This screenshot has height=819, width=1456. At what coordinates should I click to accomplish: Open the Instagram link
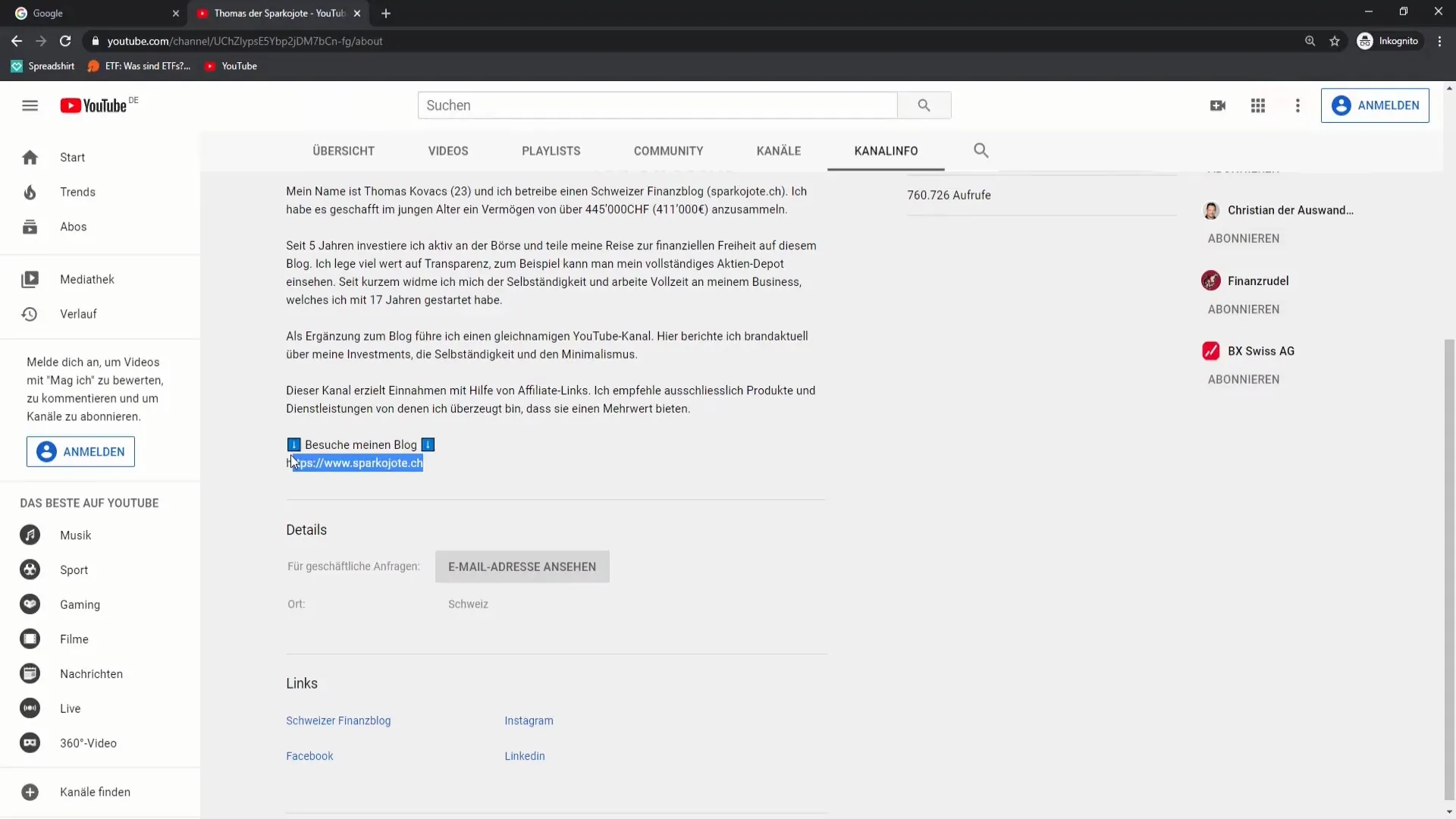coord(529,720)
